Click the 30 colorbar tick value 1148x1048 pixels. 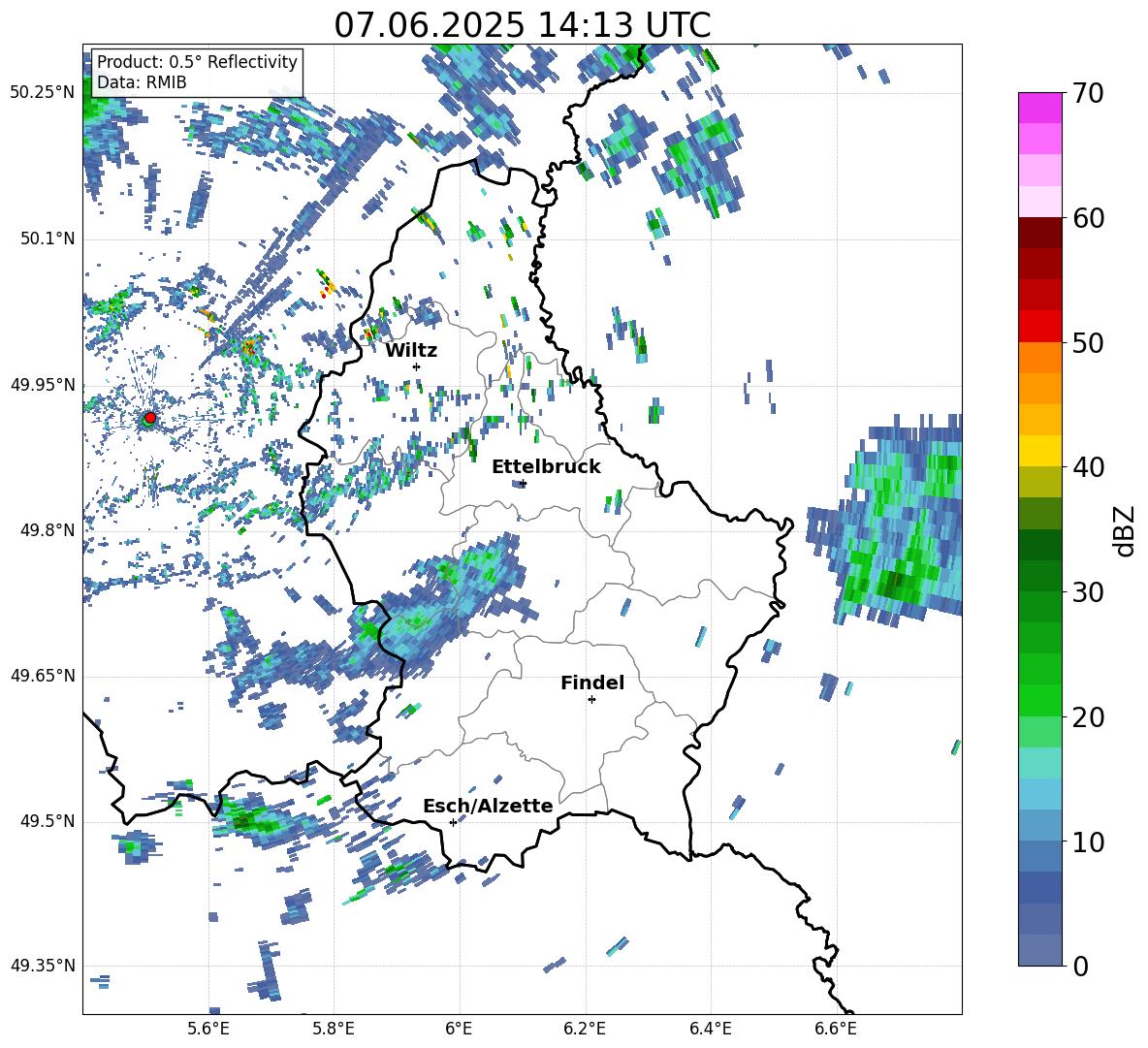click(x=1087, y=592)
